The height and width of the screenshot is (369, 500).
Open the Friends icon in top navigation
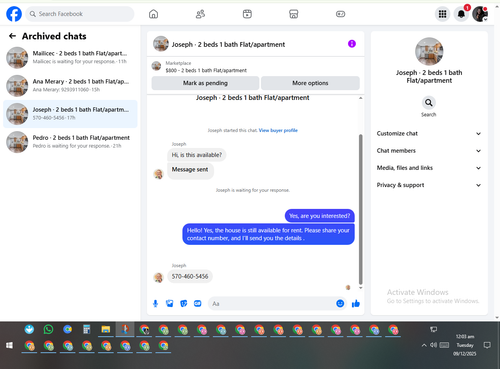tap(200, 14)
